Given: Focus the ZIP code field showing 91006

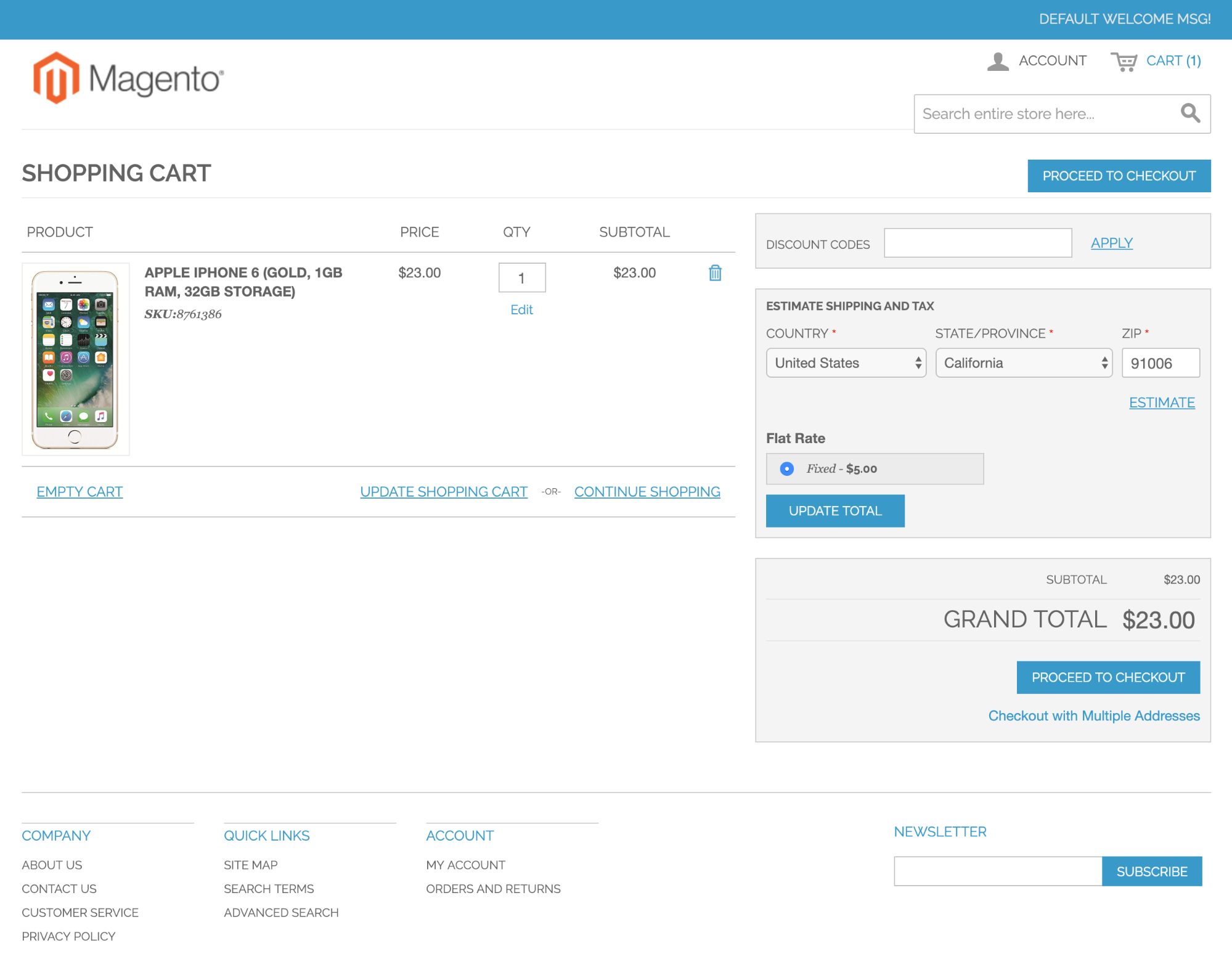Looking at the screenshot, I should (x=1161, y=363).
